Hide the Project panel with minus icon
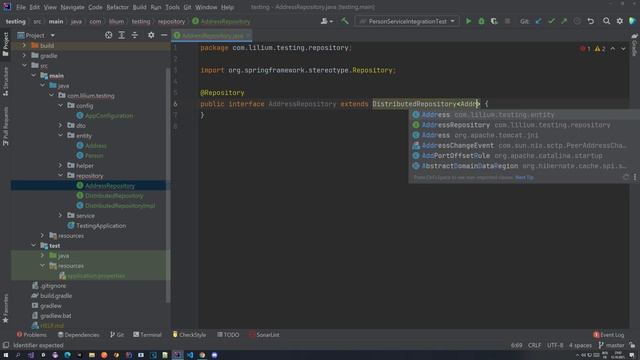Screen dimensions: 640x360 pyautogui.click(x=164, y=36)
